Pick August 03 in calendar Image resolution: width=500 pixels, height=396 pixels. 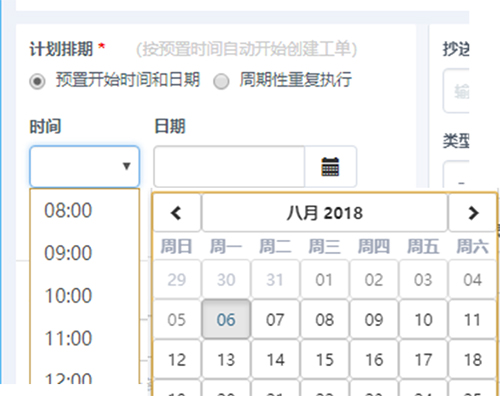pos(423,280)
